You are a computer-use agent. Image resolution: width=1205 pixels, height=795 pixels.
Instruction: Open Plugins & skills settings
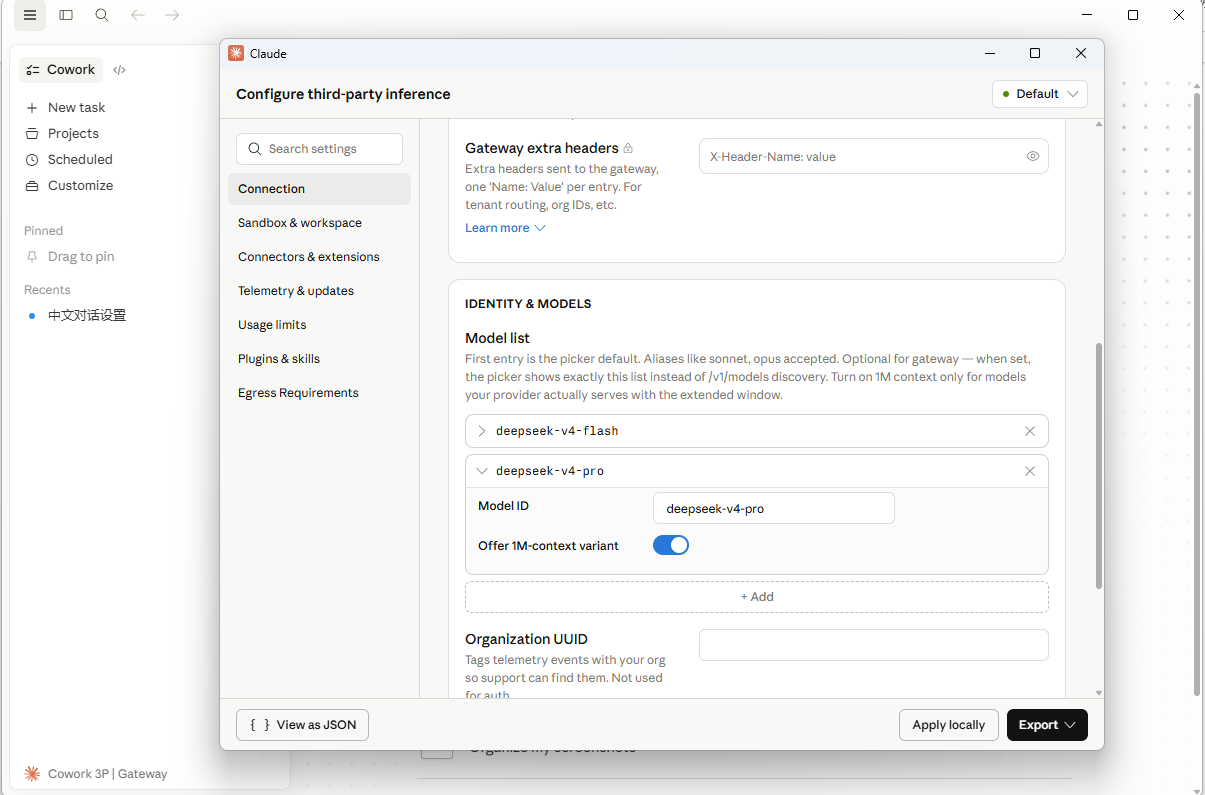click(x=319, y=359)
